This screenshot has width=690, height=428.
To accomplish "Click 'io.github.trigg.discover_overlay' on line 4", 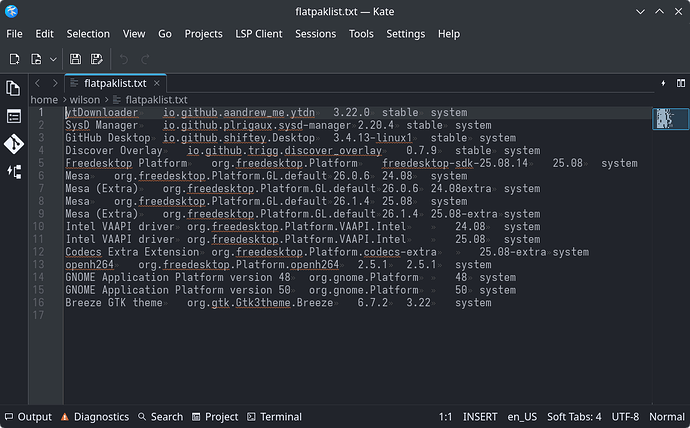I will [x=284, y=150].
